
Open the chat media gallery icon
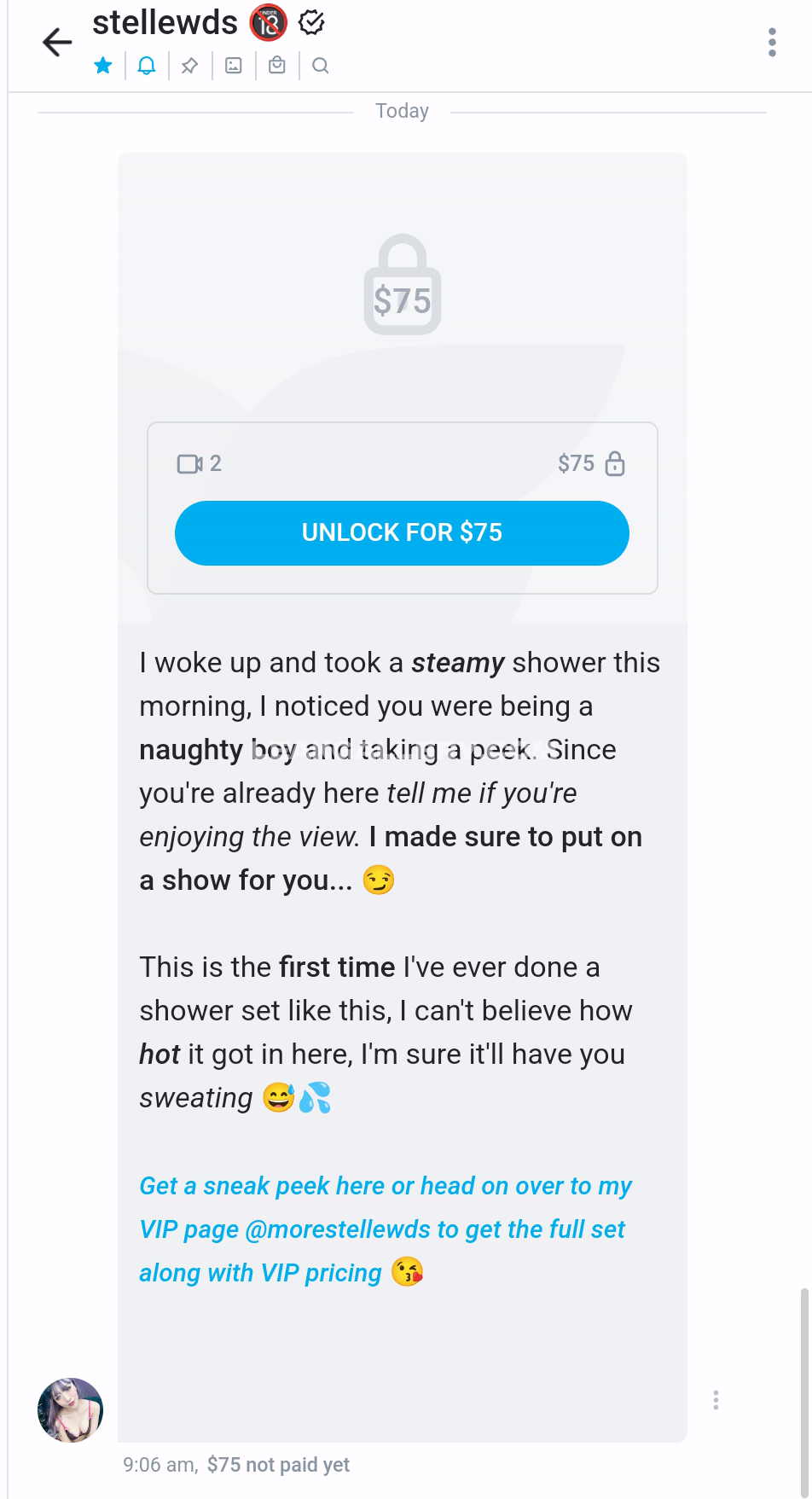pyautogui.click(x=234, y=66)
